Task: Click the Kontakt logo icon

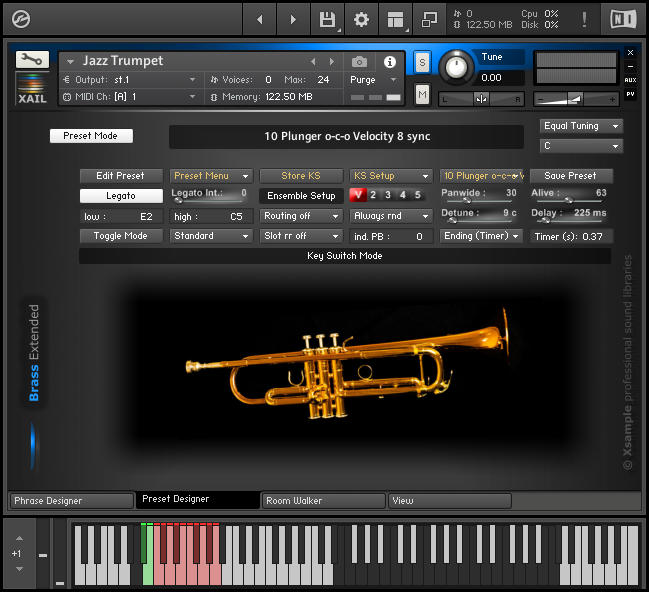Action: coord(21,19)
